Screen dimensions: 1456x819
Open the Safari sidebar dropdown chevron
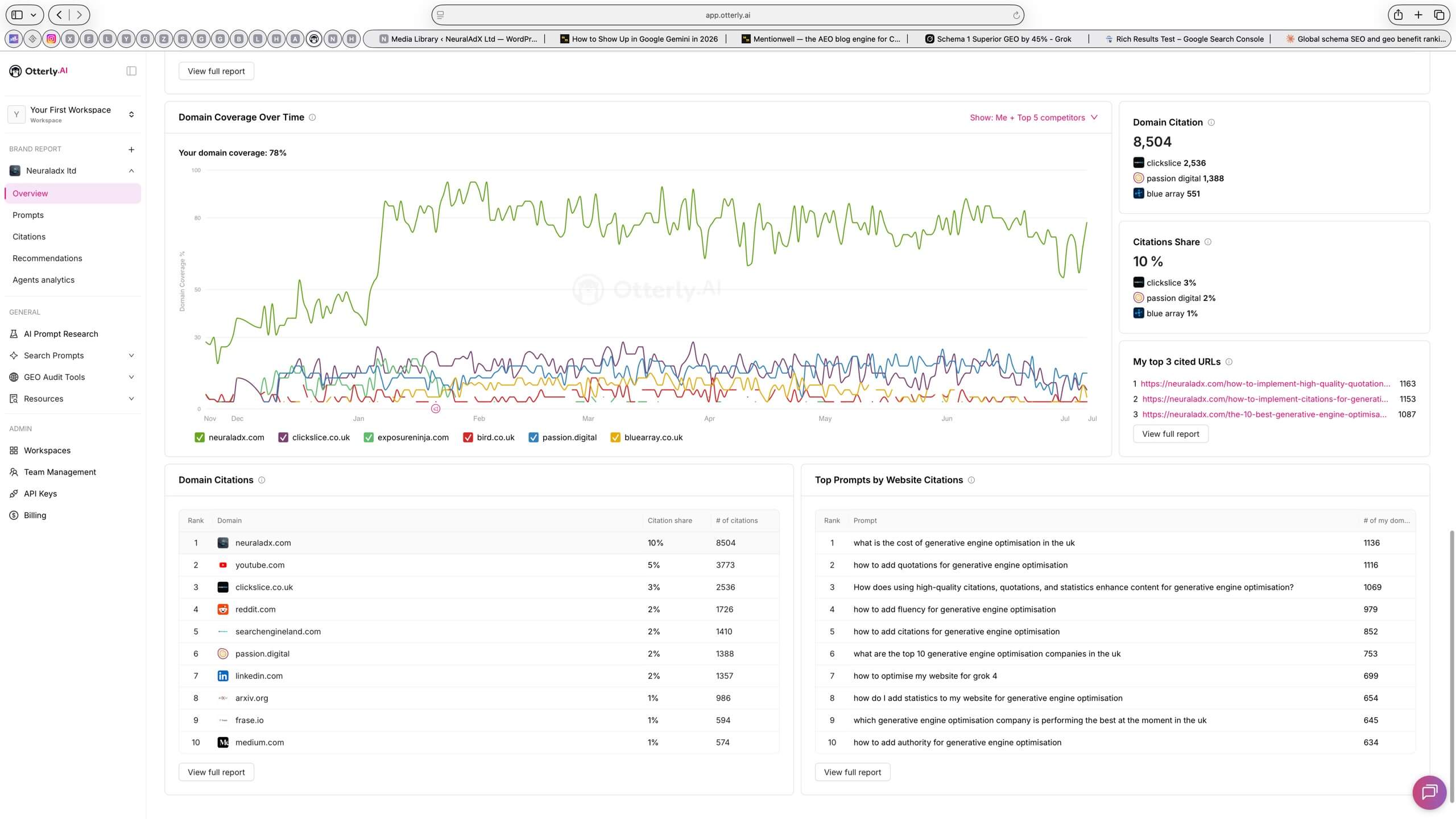34,15
